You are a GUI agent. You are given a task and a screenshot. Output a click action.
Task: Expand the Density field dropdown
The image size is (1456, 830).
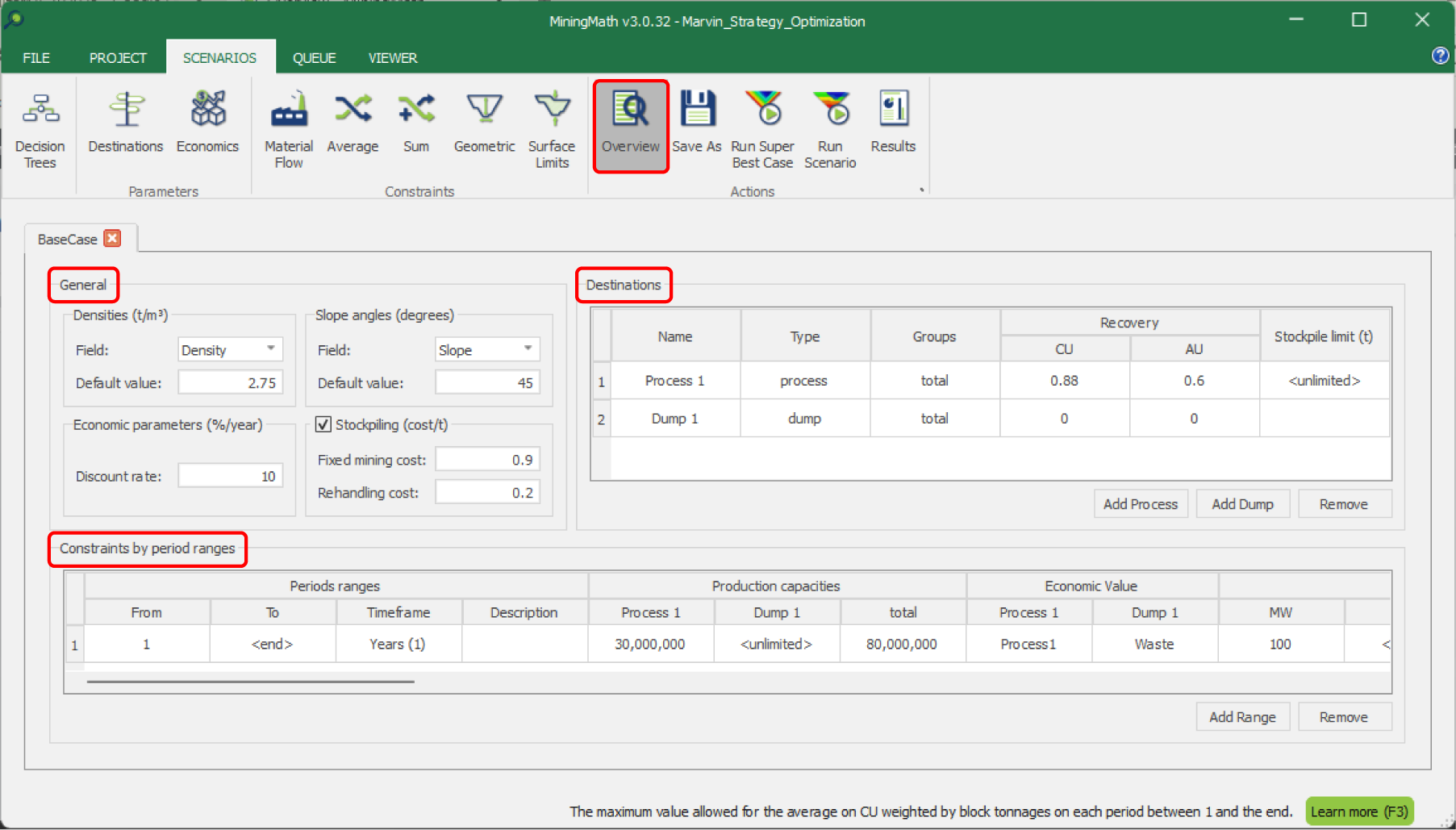pos(271,349)
